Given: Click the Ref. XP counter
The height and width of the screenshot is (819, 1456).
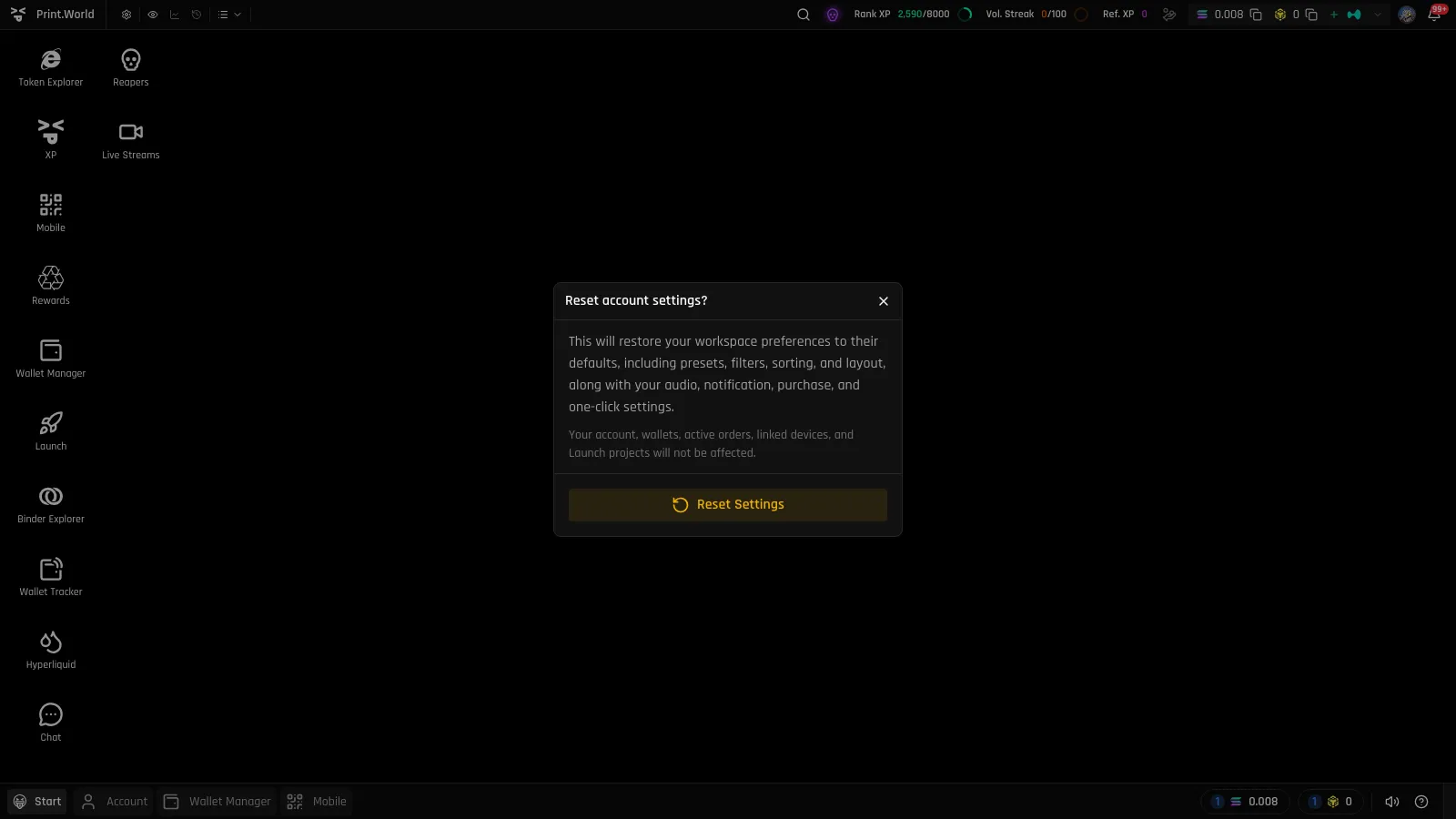Looking at the screenshot, I should pos(1125,15).
